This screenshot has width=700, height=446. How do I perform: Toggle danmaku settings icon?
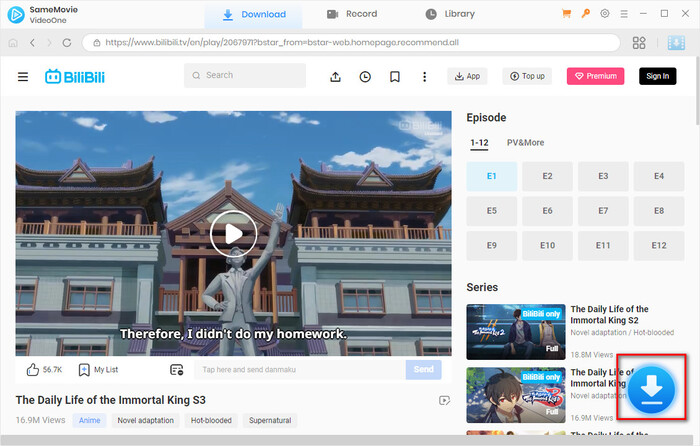[x=177, y=370]
